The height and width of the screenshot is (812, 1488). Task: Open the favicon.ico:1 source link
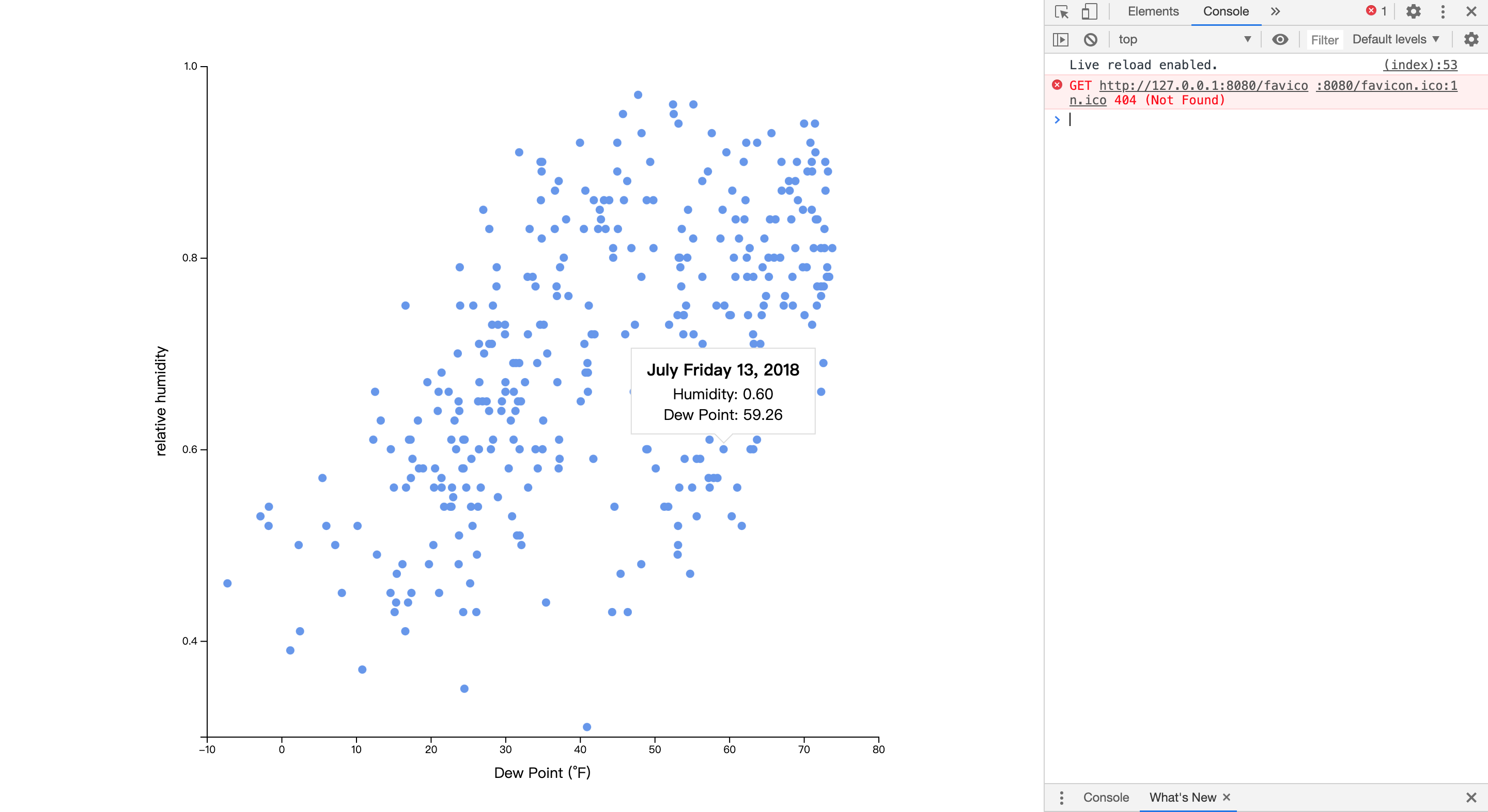coord(1386,85)
